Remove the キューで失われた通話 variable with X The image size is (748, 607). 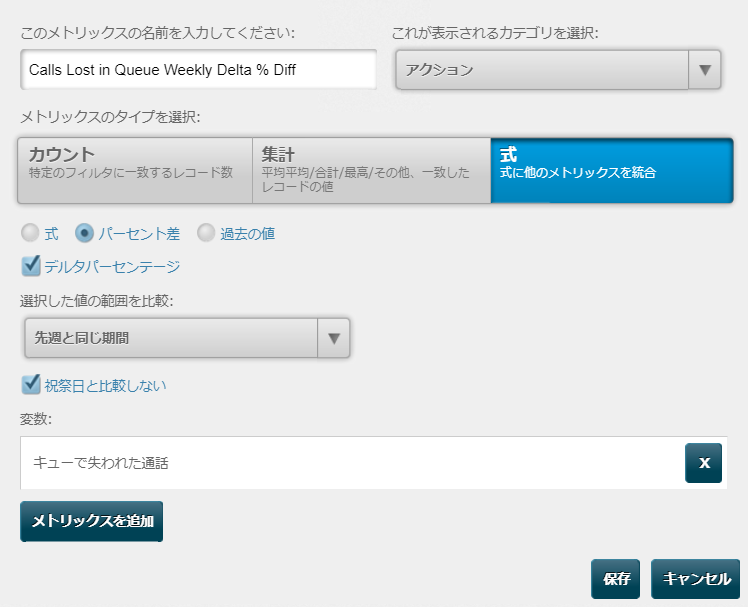703,462
